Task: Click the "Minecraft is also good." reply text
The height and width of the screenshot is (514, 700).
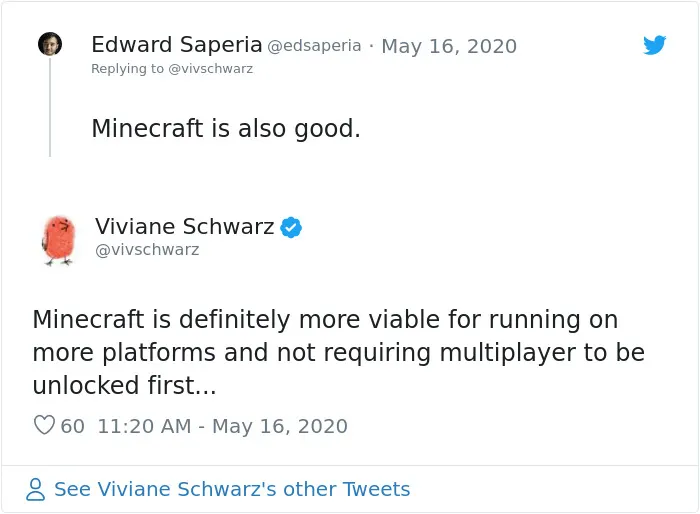Action: point(226,129)
